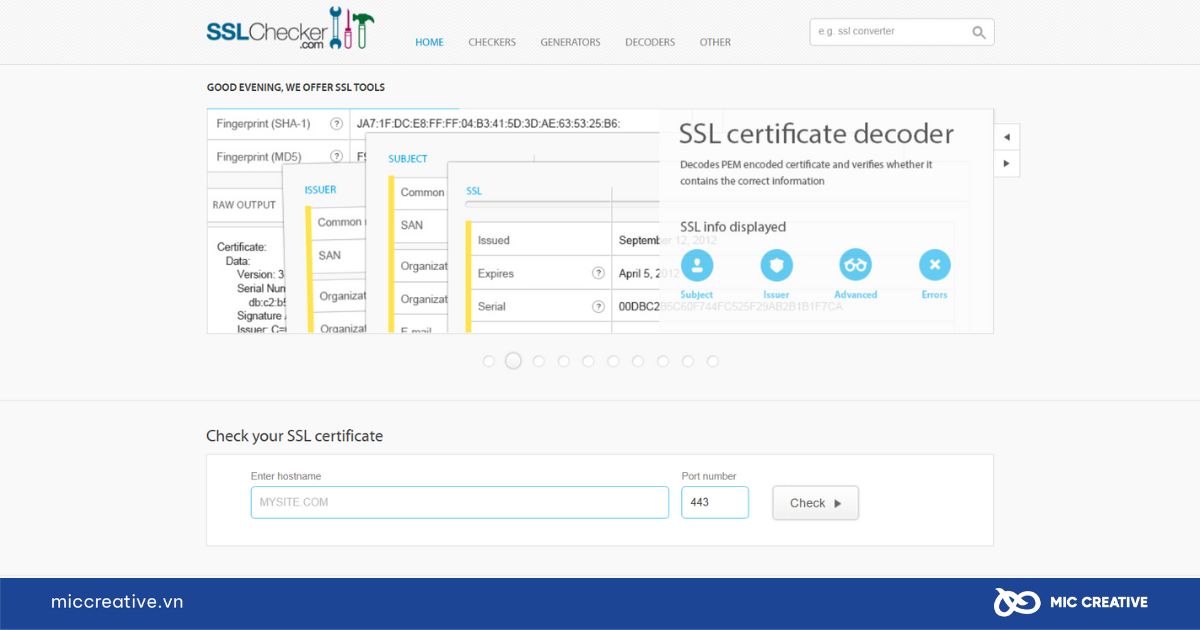Click the SSL certificate decoder heading
This screenshot has height=630, width=1200.
point(816,133)
